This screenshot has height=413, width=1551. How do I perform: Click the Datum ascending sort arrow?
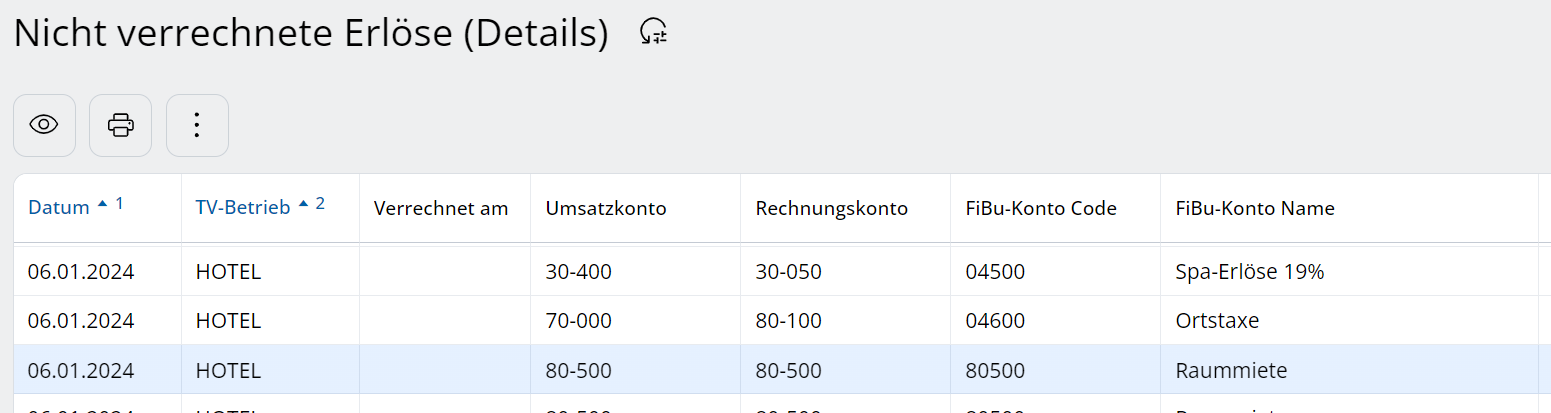[x=101, y=205]
